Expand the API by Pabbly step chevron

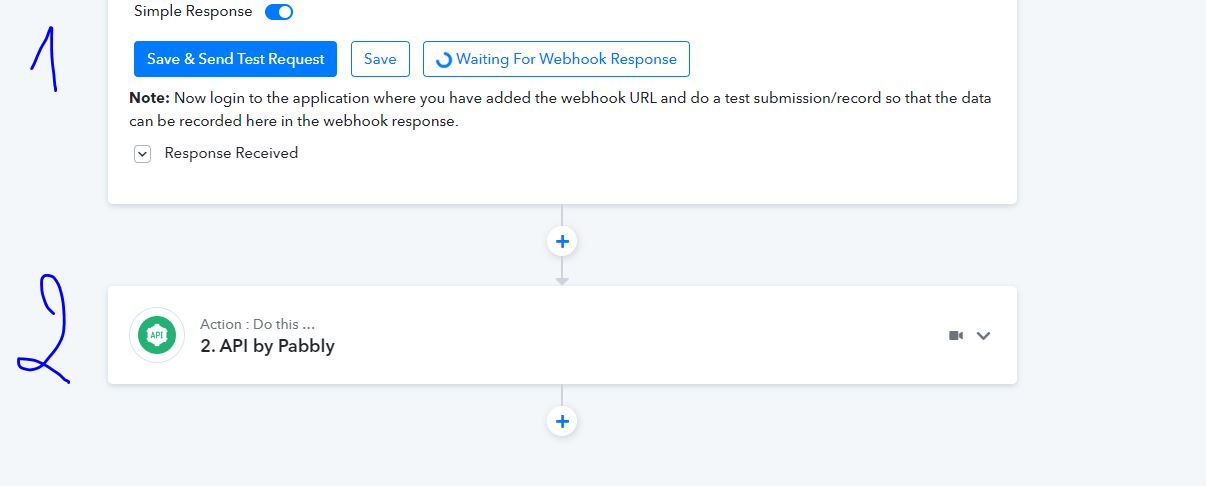[983, 336]
